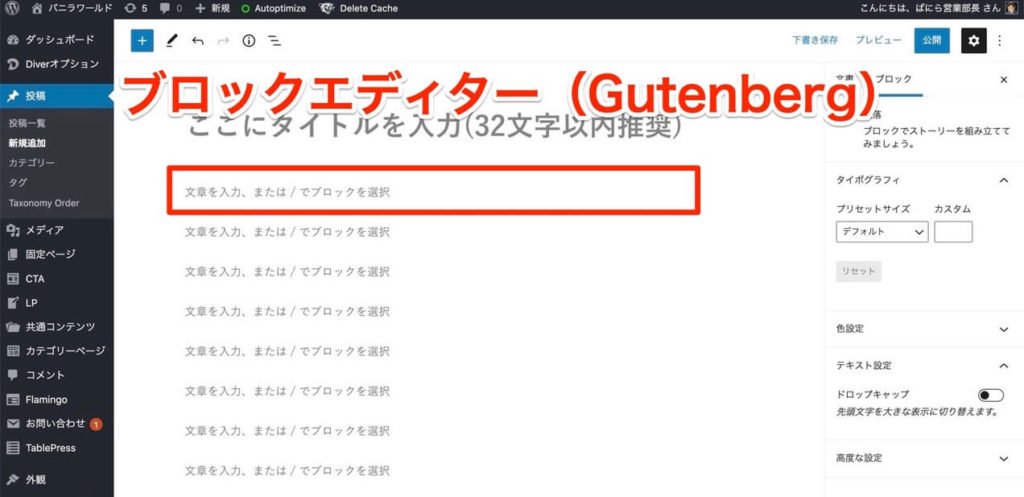
Task: Open タグ submenu item
Action: click(18, 182)
